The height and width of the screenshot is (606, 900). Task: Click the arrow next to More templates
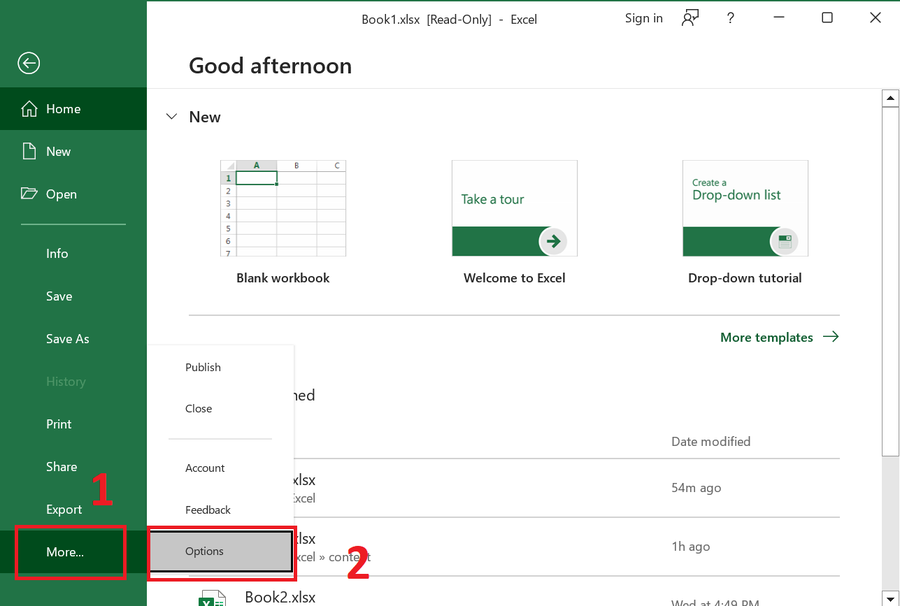coord(831,337)
